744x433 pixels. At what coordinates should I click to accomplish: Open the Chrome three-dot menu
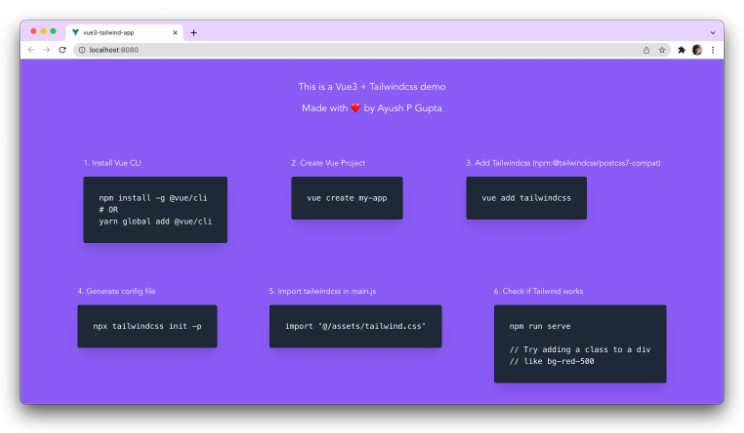[713, 49]
